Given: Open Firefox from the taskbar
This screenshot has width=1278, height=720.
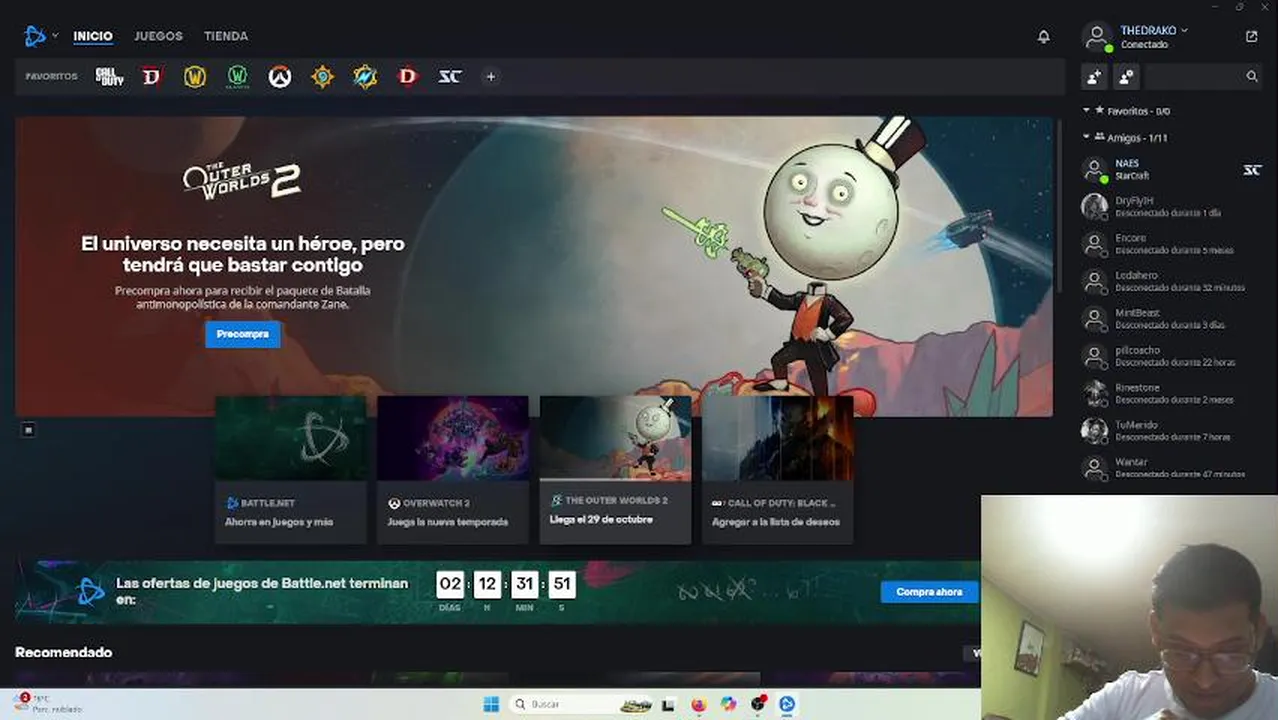Looking at the screenshot, I should pos(698,704).
